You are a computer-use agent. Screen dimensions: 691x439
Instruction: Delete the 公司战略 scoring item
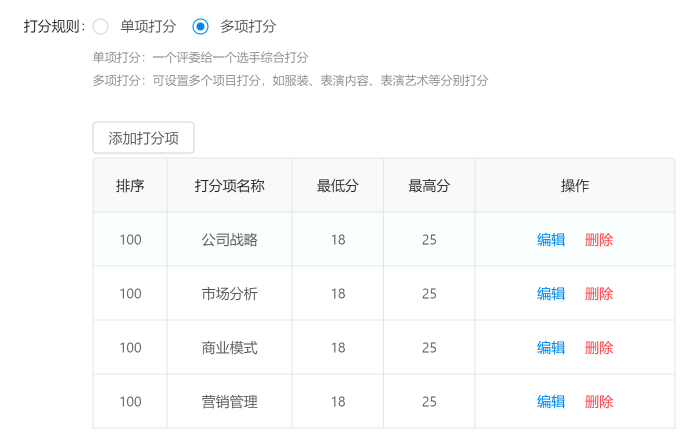[x=599, y=240]
